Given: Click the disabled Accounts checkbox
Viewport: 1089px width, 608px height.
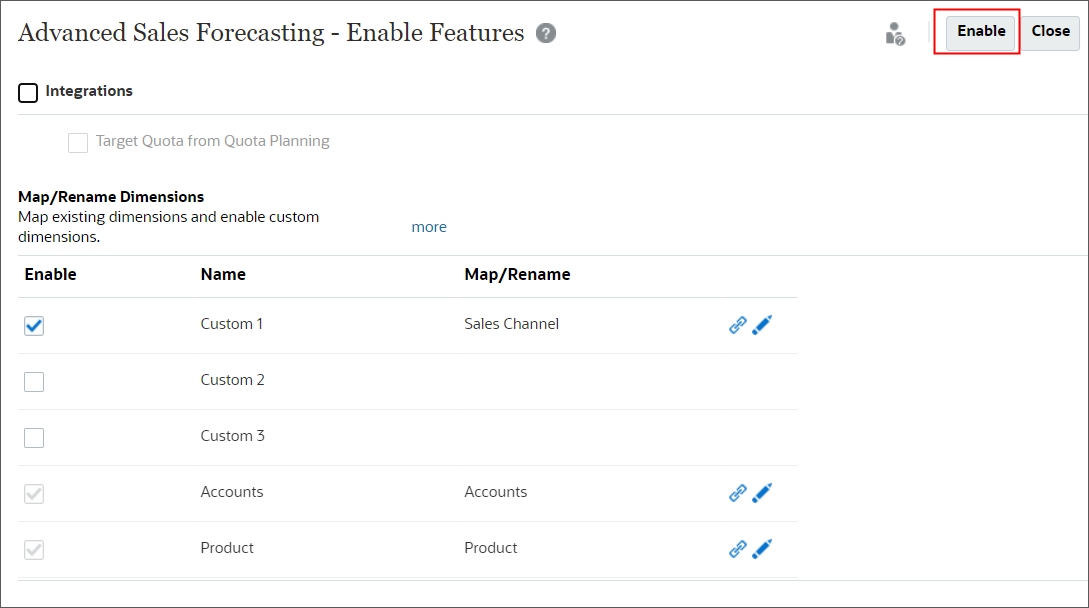Looking at the screenshot, I should click(x=34, y=493).
